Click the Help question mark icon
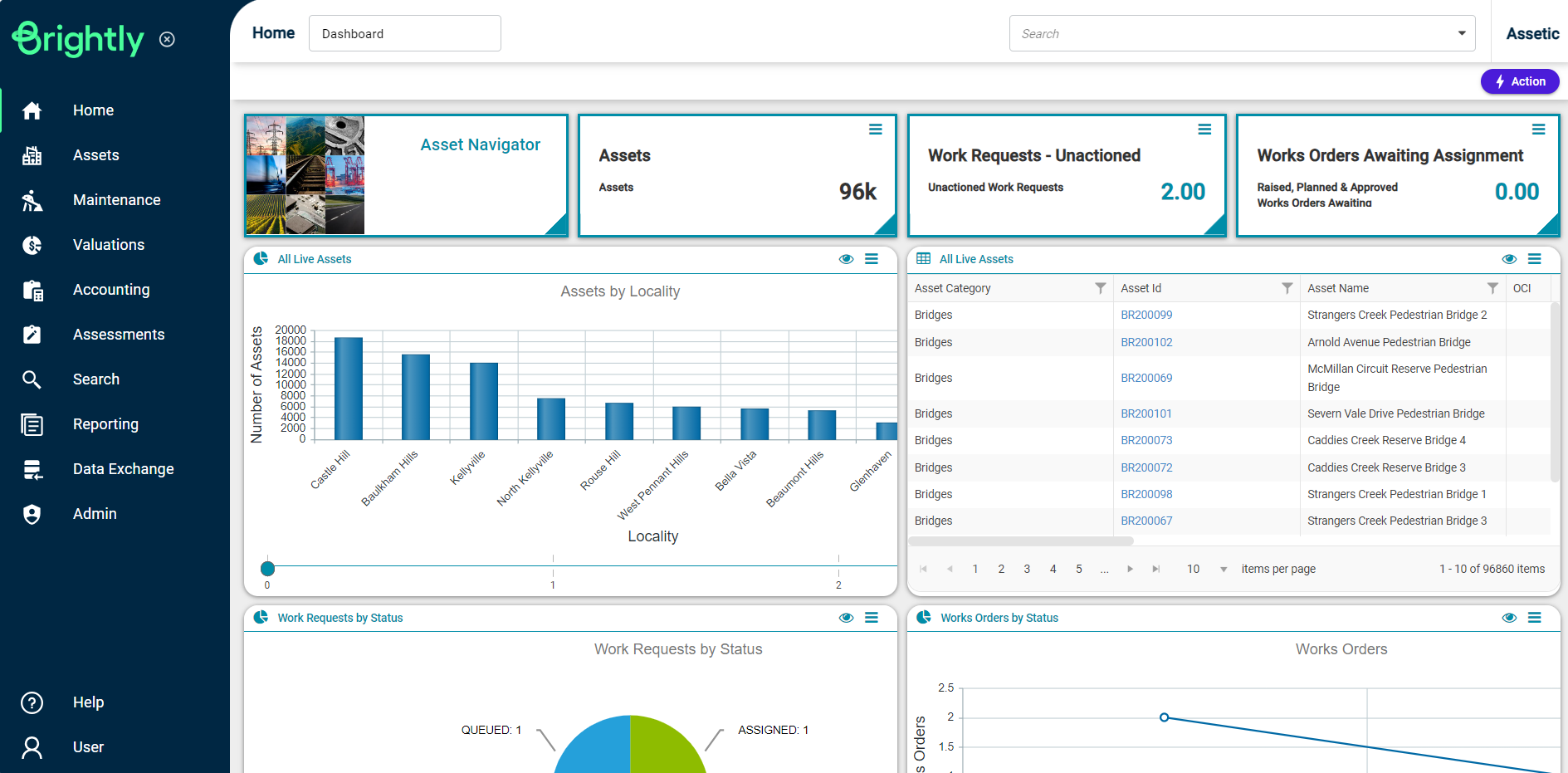This screenshot has width=1568, height=773. point(32,702)
